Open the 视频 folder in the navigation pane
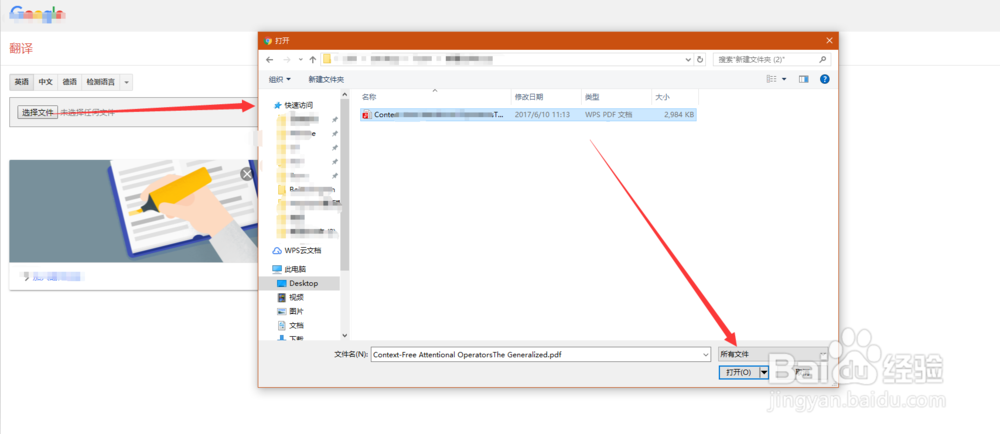The image size is (1000, 434). (297, 297)
